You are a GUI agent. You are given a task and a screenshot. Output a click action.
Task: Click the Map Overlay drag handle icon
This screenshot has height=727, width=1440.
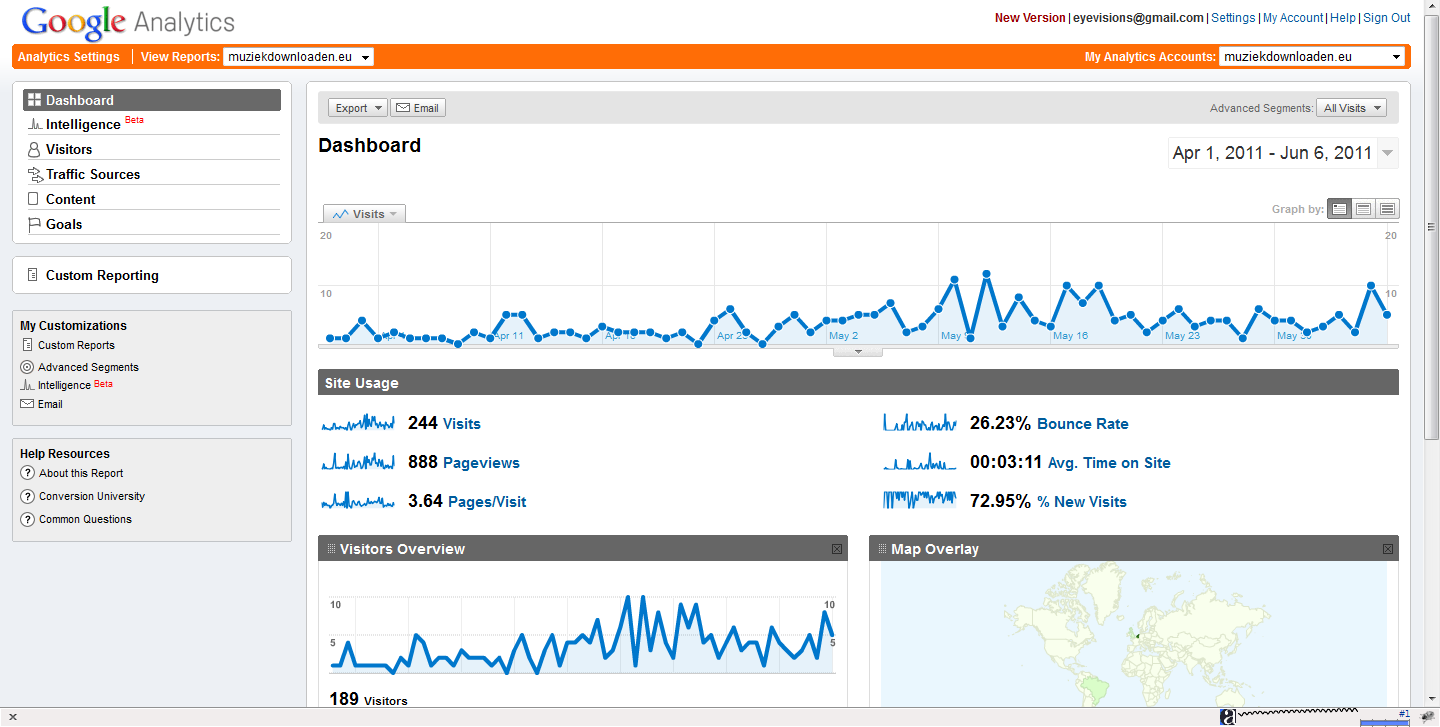tap(882, 549)
